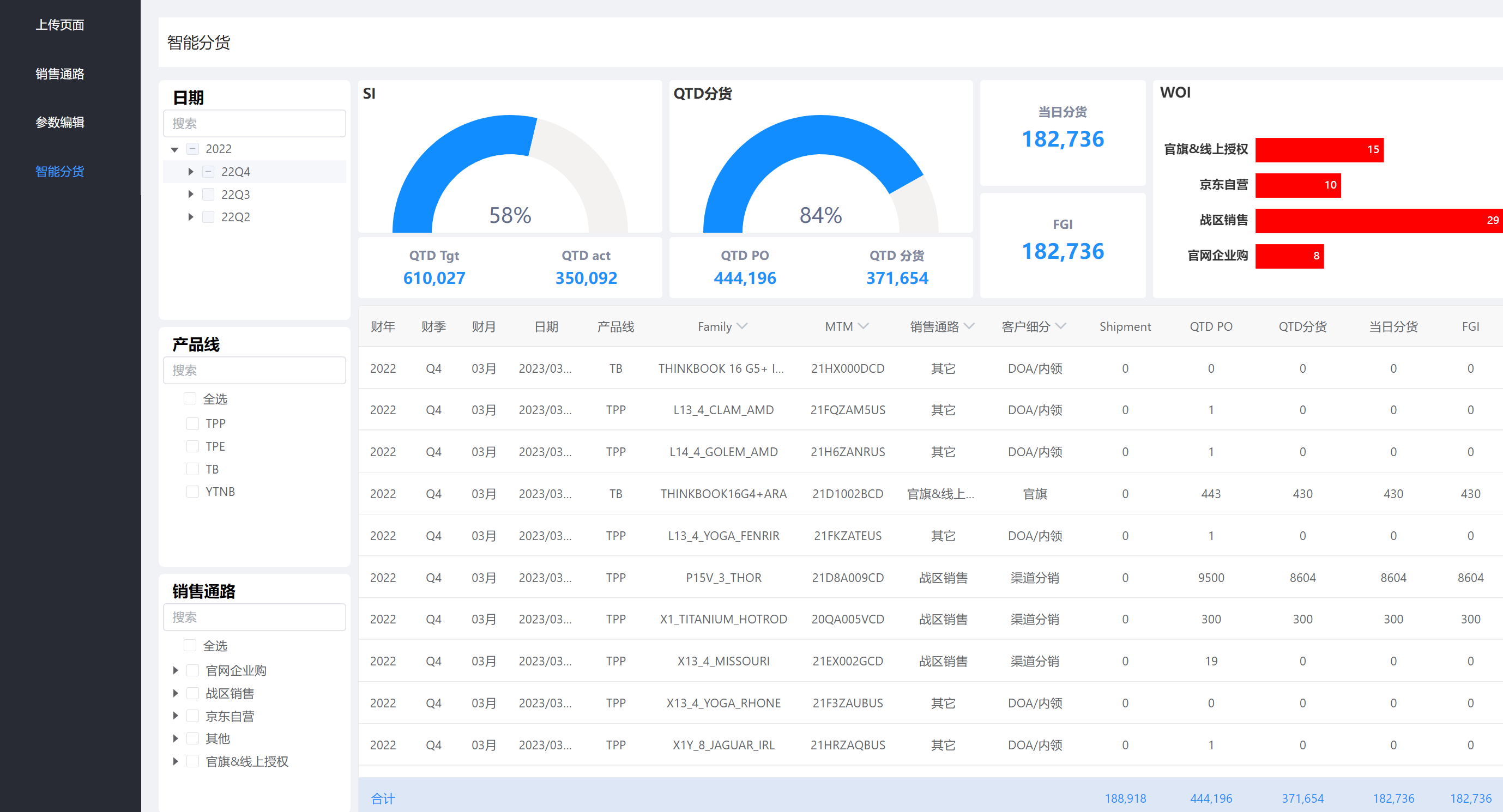Collapse the 2022 date tree node
Viewport: 1503px width, 812px height.
(174, 149)
